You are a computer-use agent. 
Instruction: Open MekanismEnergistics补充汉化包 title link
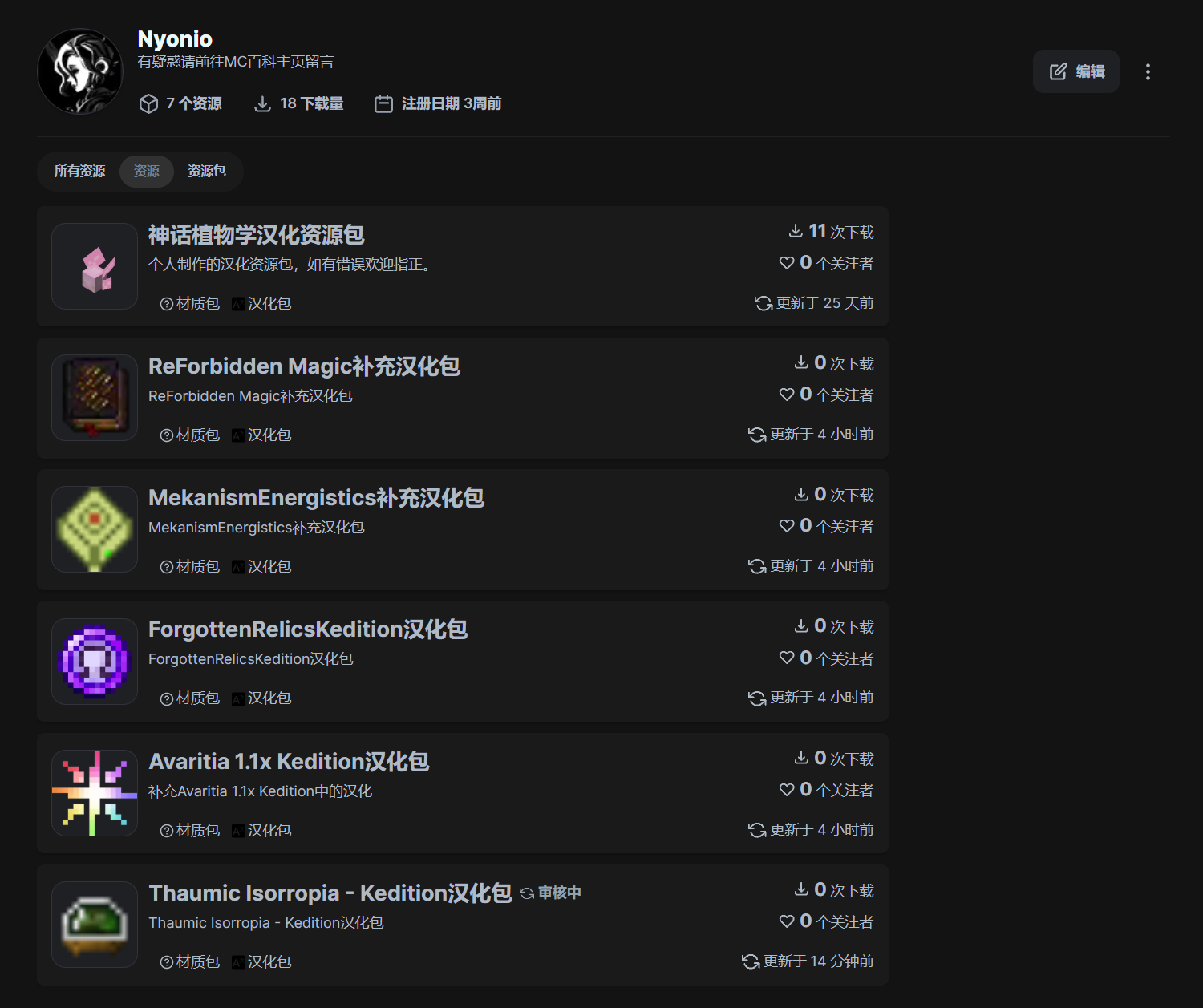point(316,498)
